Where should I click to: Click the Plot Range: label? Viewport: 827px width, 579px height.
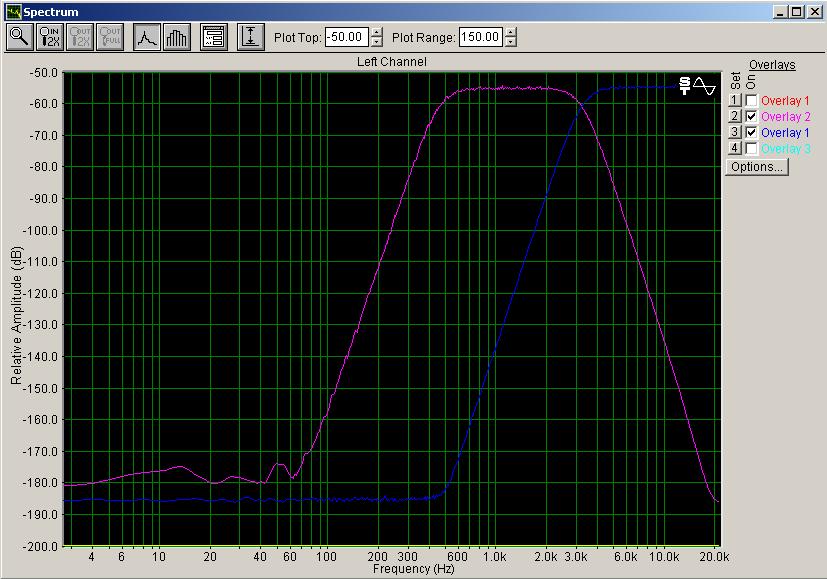pyautogui.click(x=424, y=37)
